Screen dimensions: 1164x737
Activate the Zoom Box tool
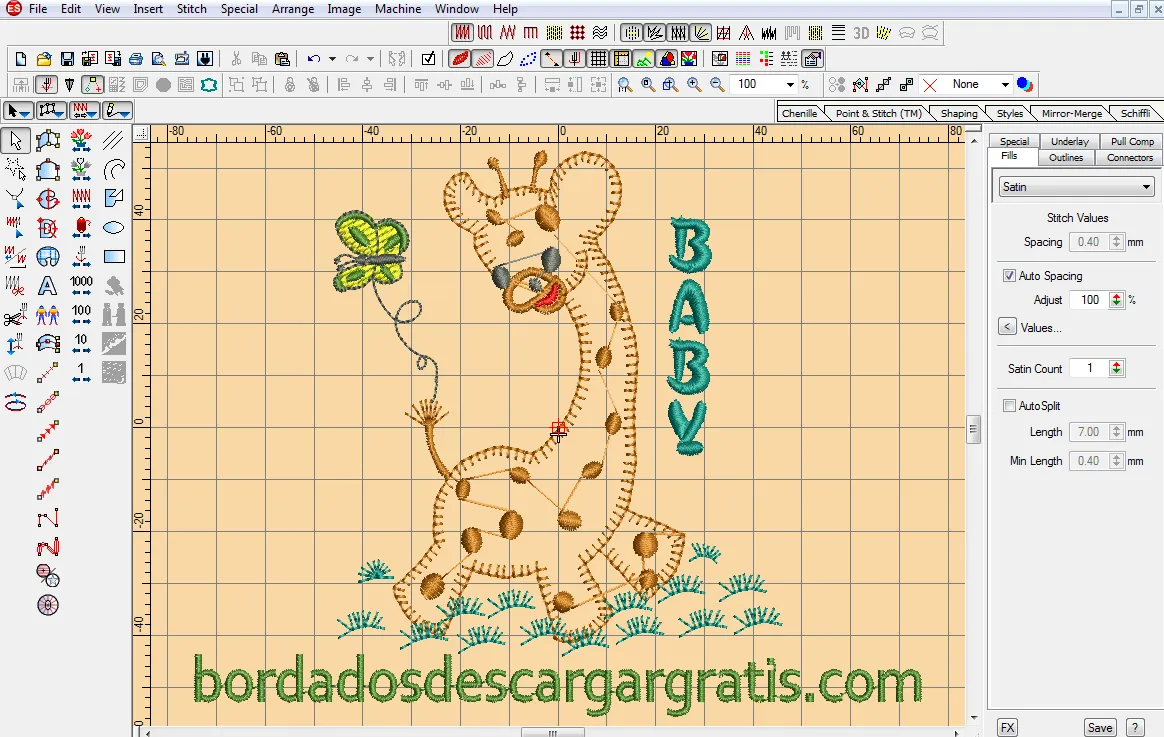pyautogui.click(x=668, y=84)
